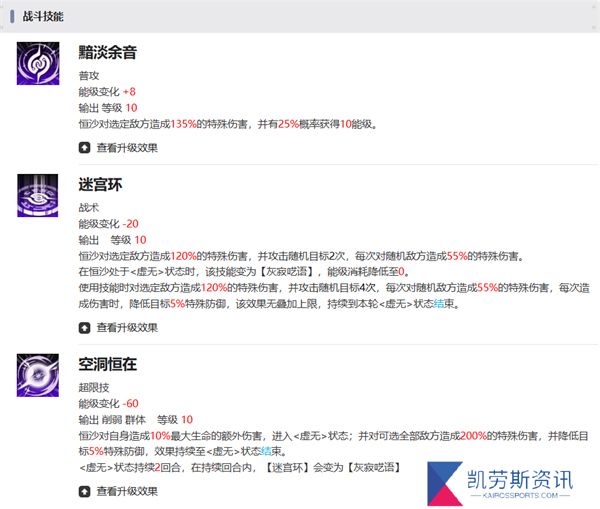Image resolution: width=600 pixels, height=509 pixels.
Task: Click the 迷宫环 skill icon
Action: [x=38, y=195]
